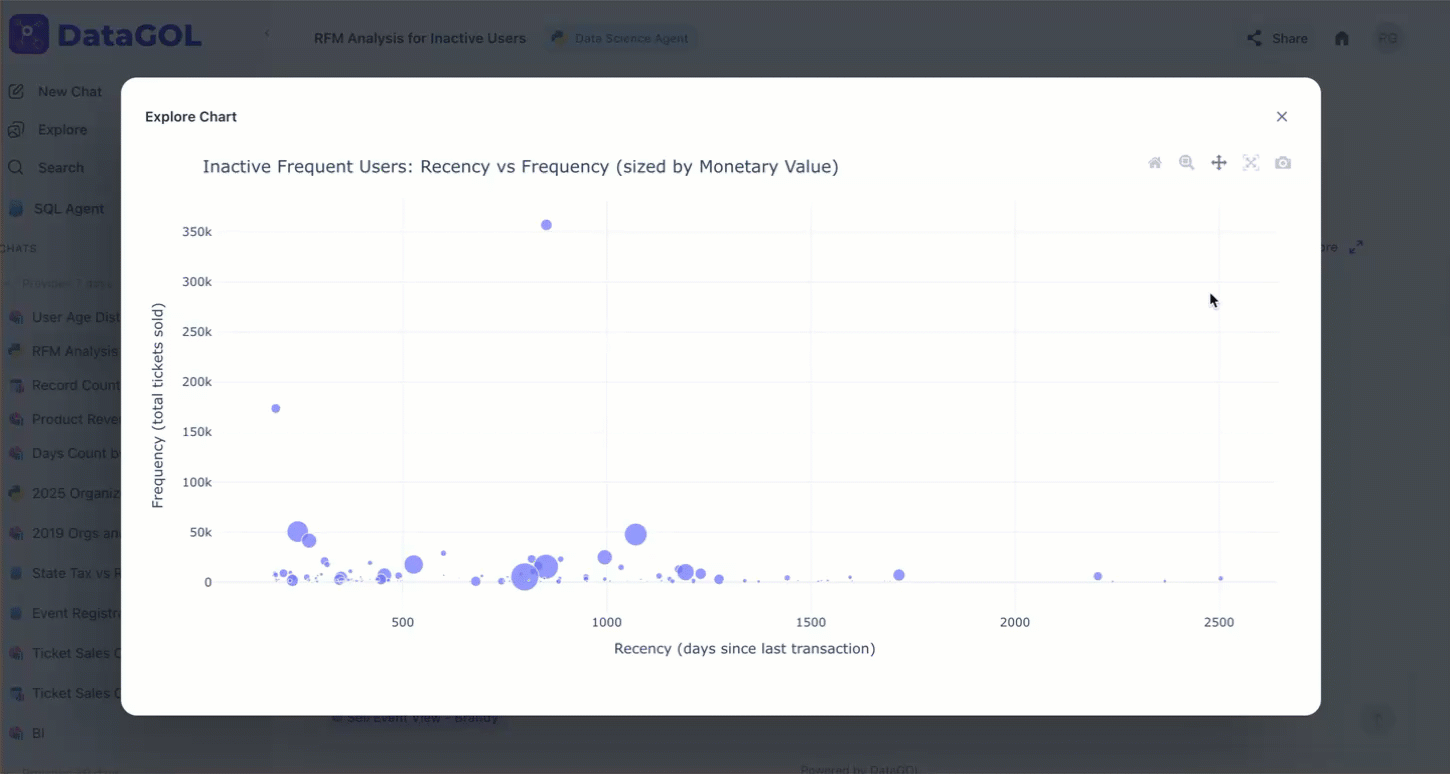Open the Data Science Agent selector
The height and width of the screenshot is (774, 1450).
click(x=621, y=39)
